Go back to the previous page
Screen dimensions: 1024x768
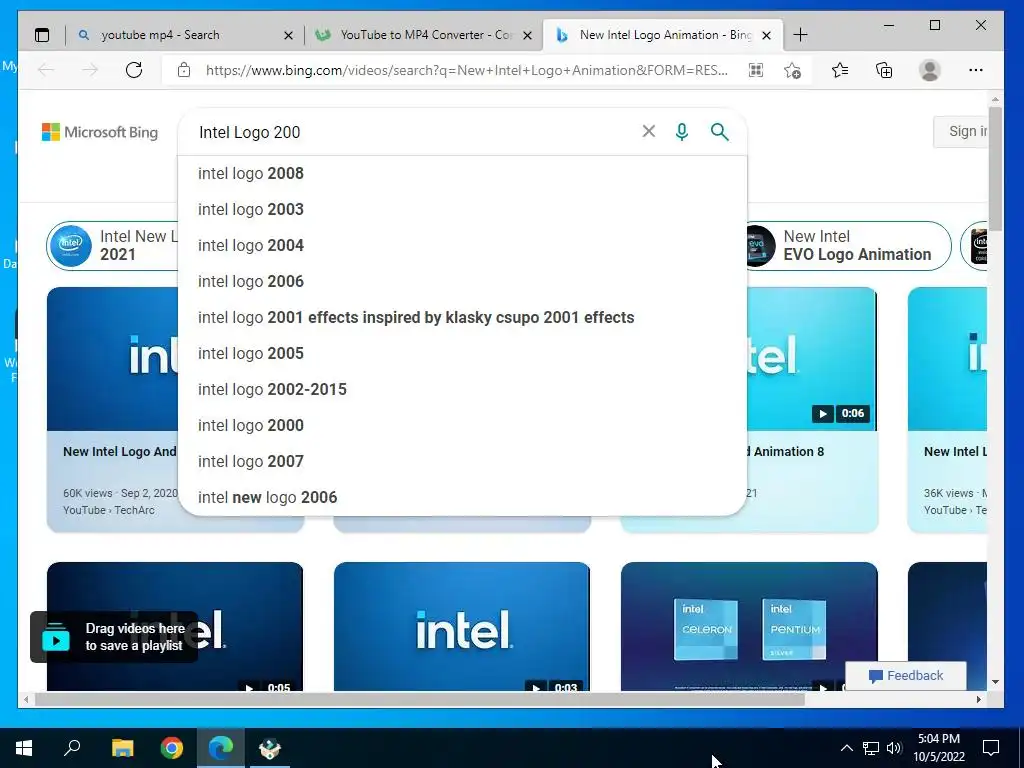(46, 70)
